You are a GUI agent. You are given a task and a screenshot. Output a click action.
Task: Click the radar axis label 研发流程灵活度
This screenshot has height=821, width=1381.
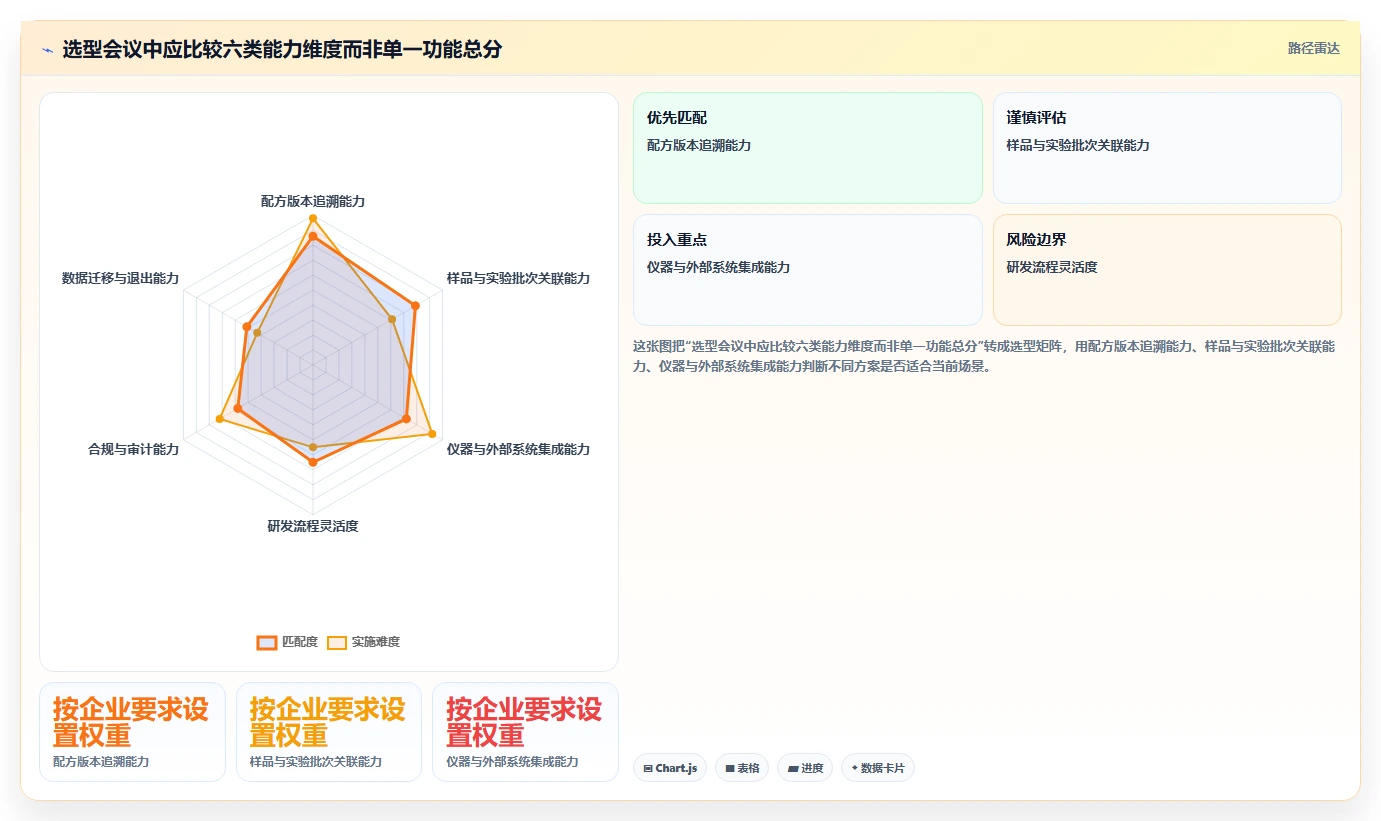313,526
